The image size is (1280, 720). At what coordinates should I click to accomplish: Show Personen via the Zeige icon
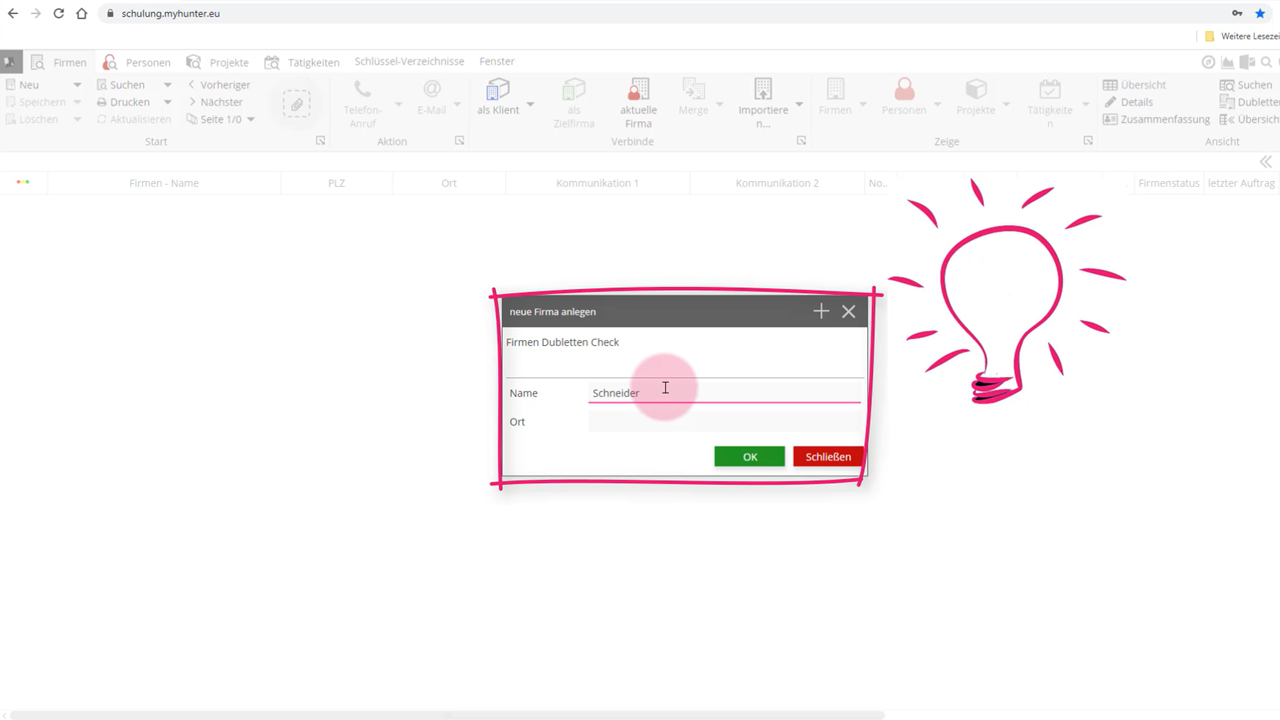[x=904, y=90]
